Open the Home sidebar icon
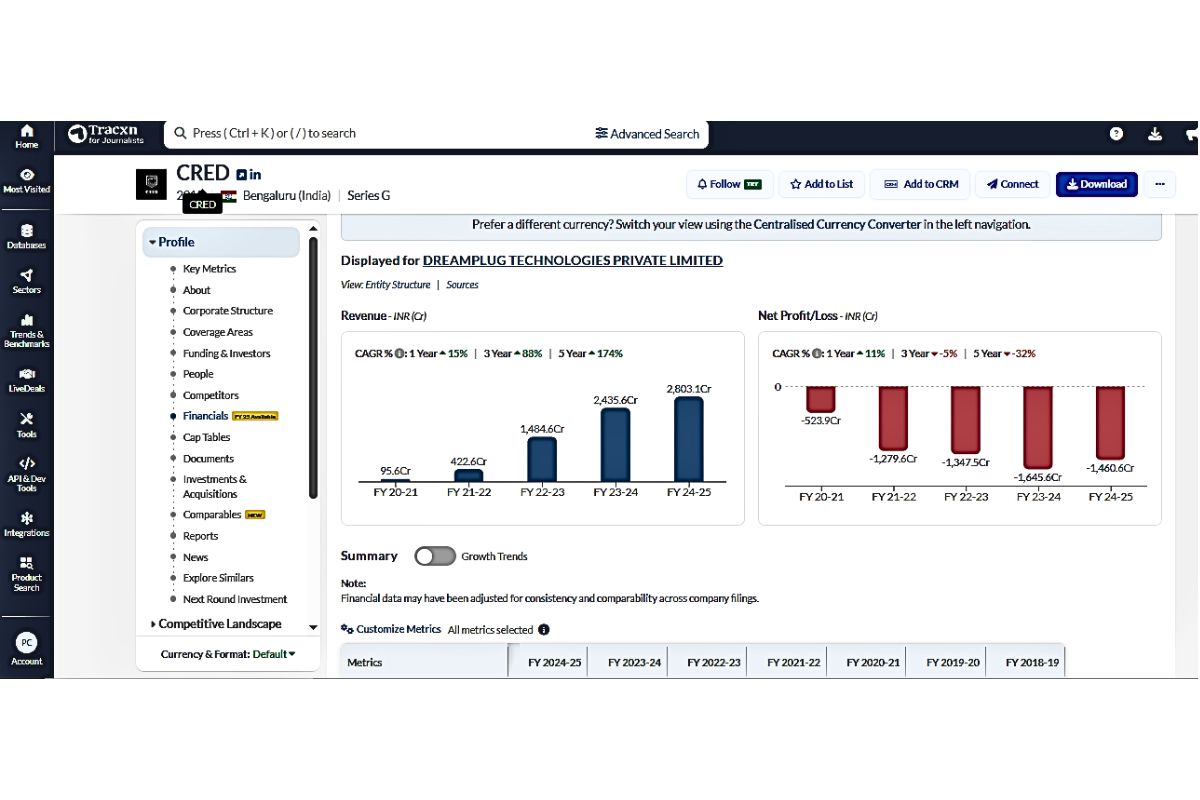Screen dimensions: 1200x800 point(26,136)
